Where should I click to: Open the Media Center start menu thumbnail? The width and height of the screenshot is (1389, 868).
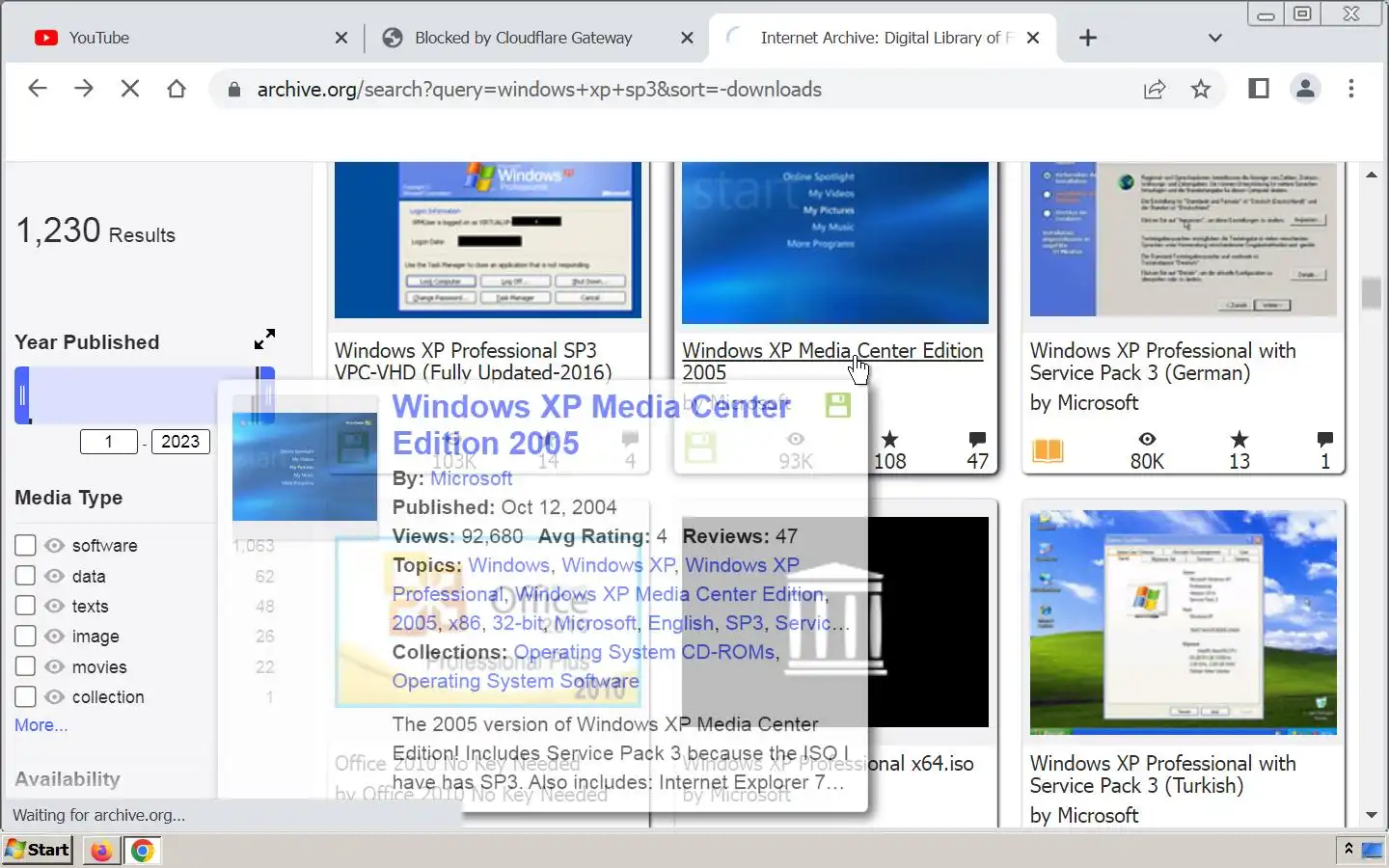click(x=835, y=243)
